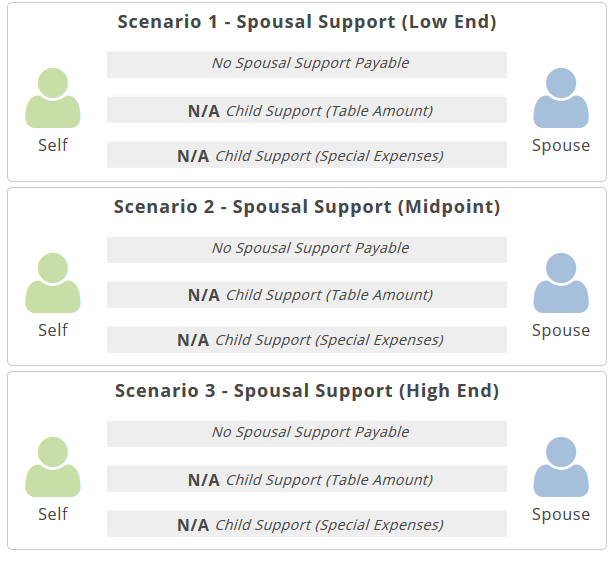Screen dimensions: 608x565
Task: Click Scenario 1 'No Spousal Support Payable' bar
Action: (x=307, y=64)
